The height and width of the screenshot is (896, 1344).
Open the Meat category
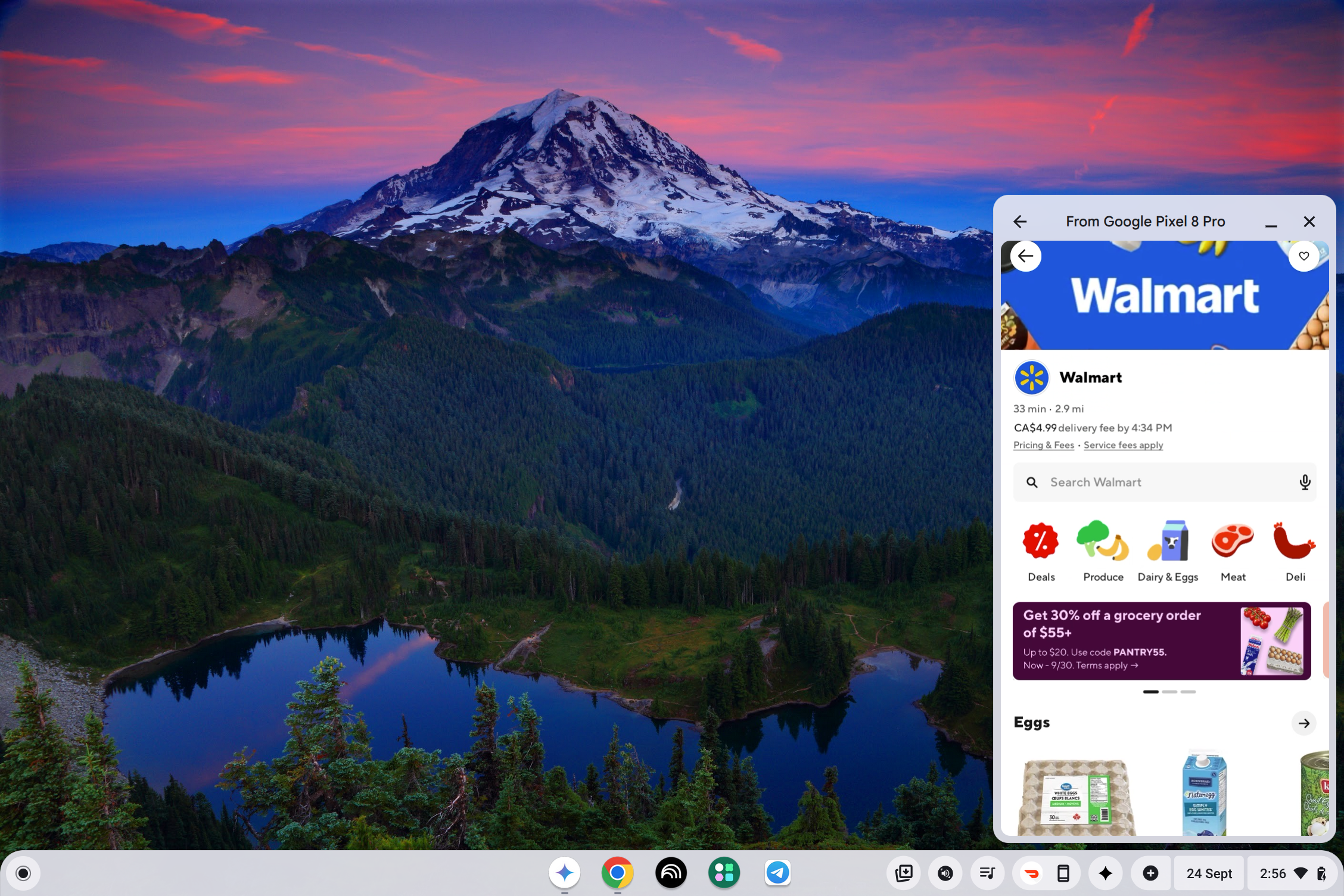click(1233, 551)
